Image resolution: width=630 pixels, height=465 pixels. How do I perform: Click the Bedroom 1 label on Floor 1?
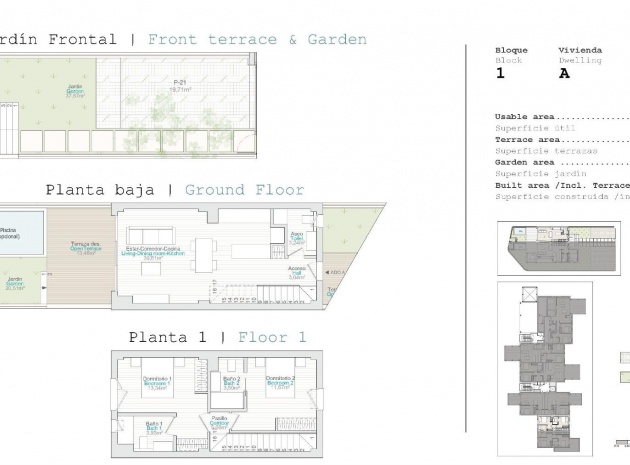click(x=157, y=382)
